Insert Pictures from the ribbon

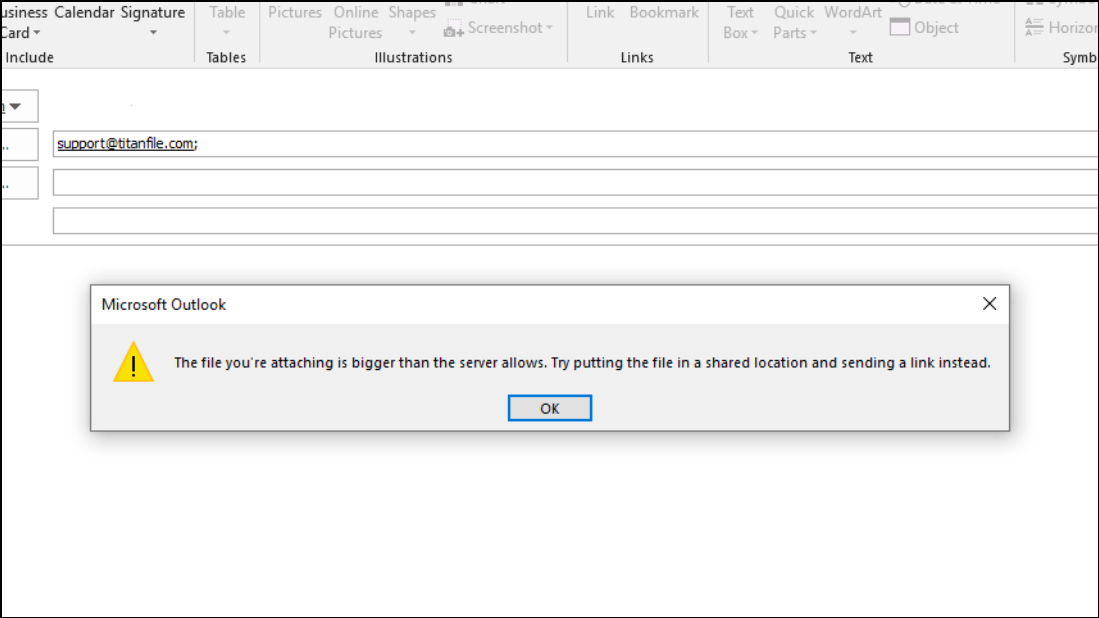click(x=295, y=13)
